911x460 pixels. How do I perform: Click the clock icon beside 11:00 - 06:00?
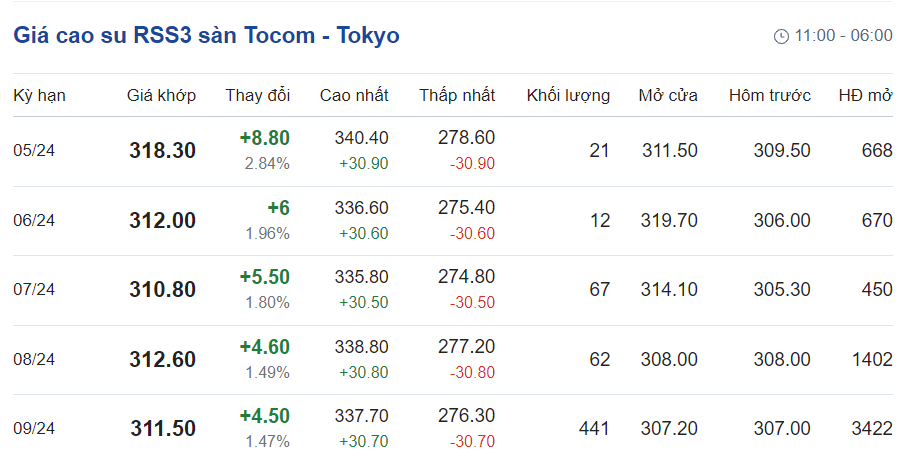click(781, 36)
